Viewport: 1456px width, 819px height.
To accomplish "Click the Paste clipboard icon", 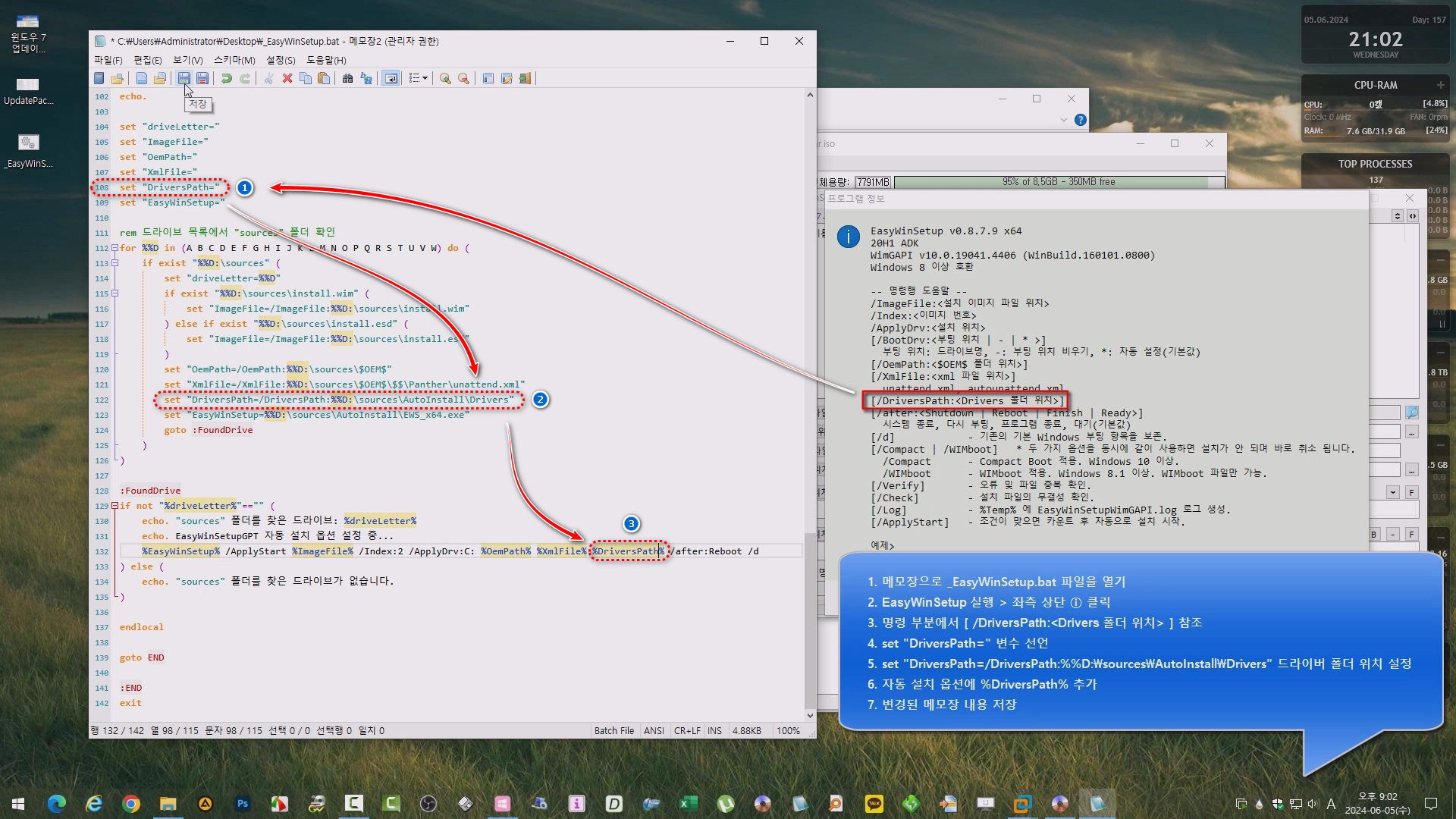I will point(324,78).
